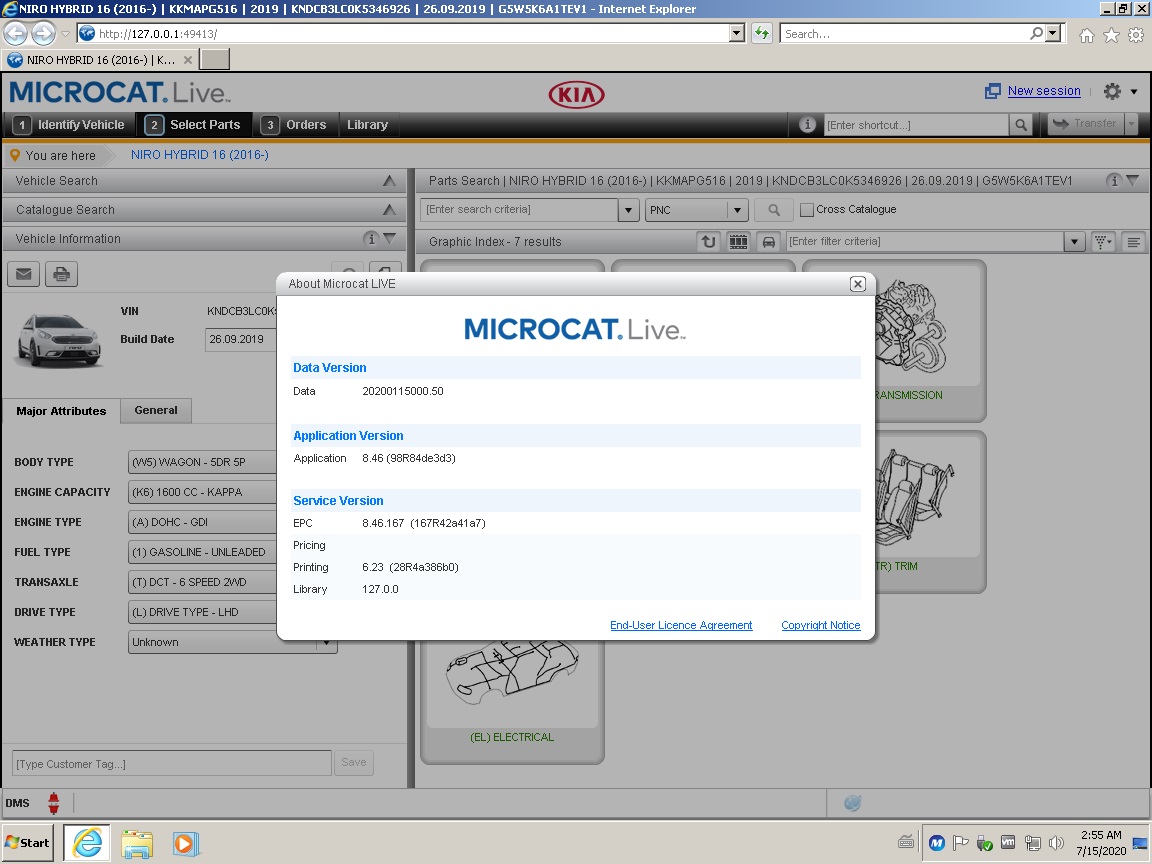Click the Windows Start button
The width and height of the screenshot is (1152, 864).
(x=28, y=843)
